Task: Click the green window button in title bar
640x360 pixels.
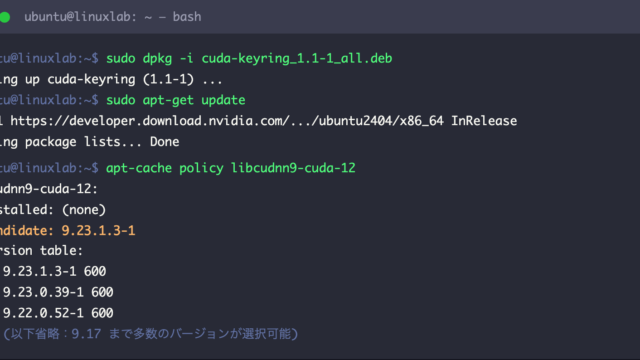Action: (5, 17)
